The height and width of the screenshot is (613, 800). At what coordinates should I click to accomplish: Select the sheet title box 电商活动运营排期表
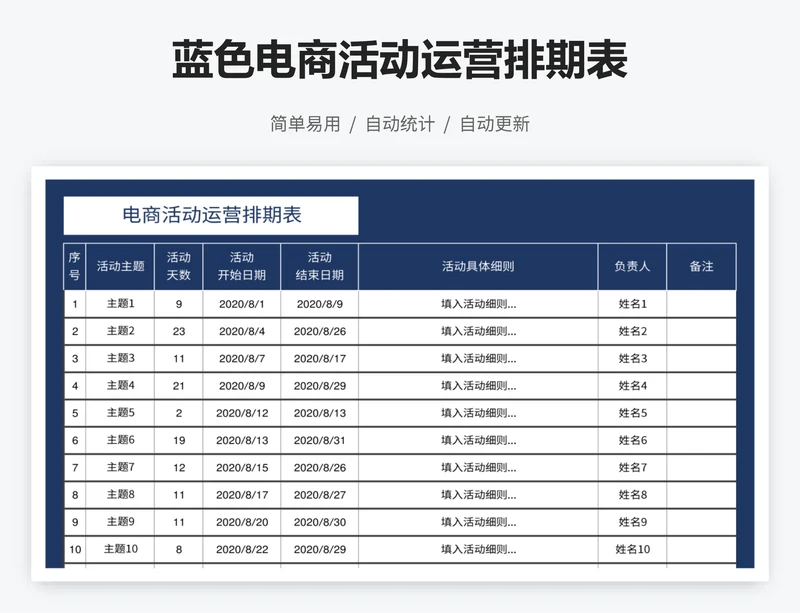pyautogui.click(x=211, y=215)
